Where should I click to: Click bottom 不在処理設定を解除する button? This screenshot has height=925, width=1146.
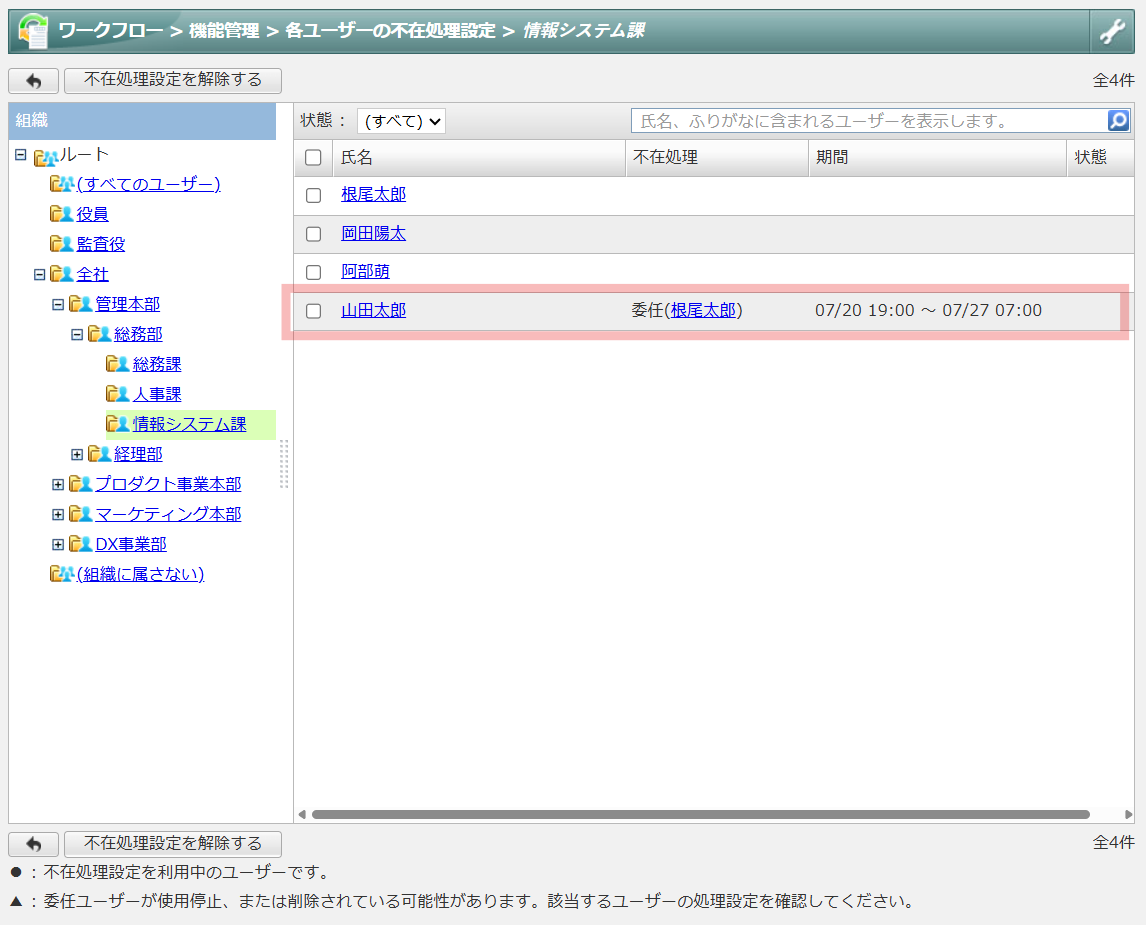pyautogui.click(x=172, y=844)
